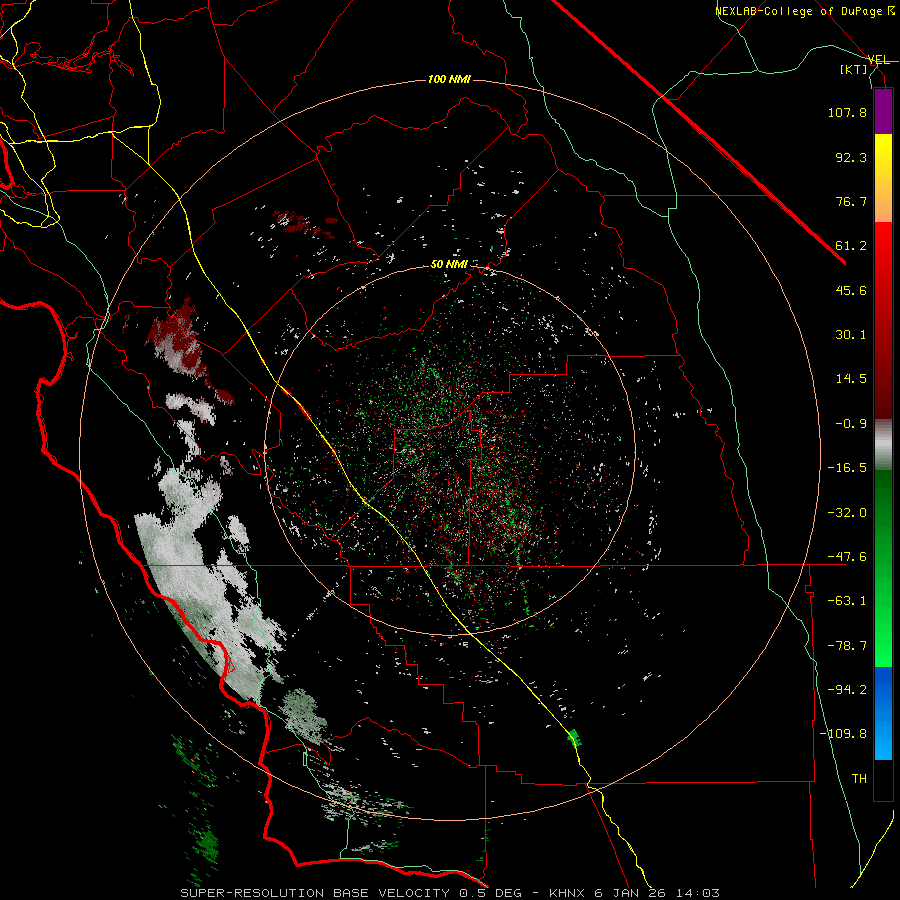Select the -78.7 velocity scale value
Image resolution: width=900 pixels, height=900 pixels.
tap(847, 646)
